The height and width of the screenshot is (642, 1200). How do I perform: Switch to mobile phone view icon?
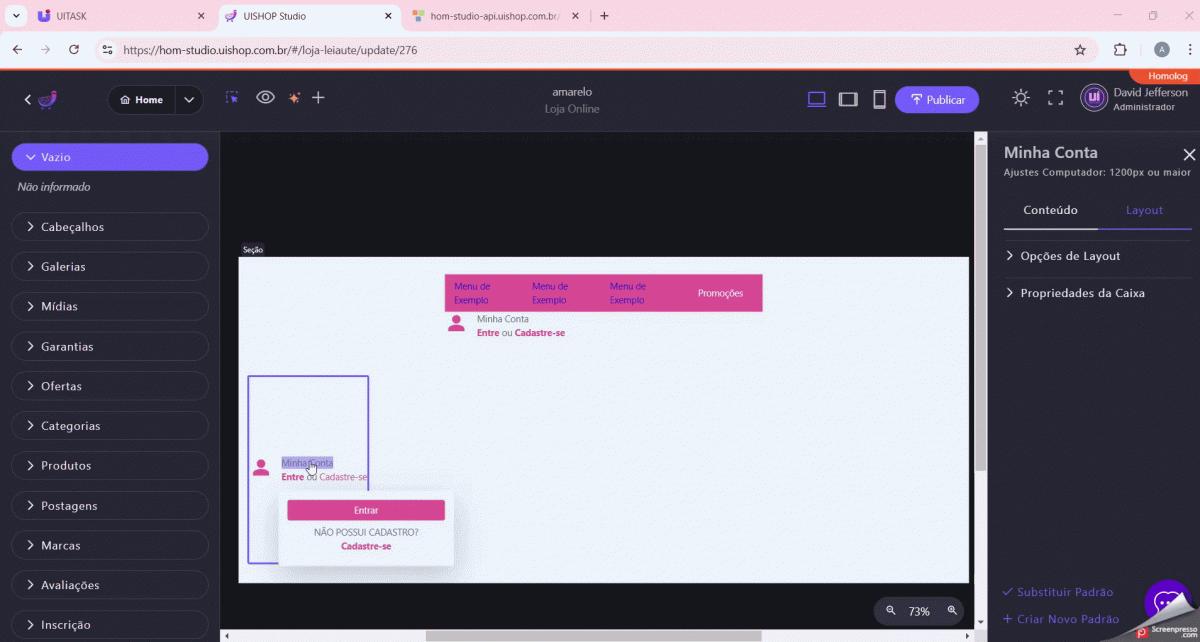(x=879, y=99)
